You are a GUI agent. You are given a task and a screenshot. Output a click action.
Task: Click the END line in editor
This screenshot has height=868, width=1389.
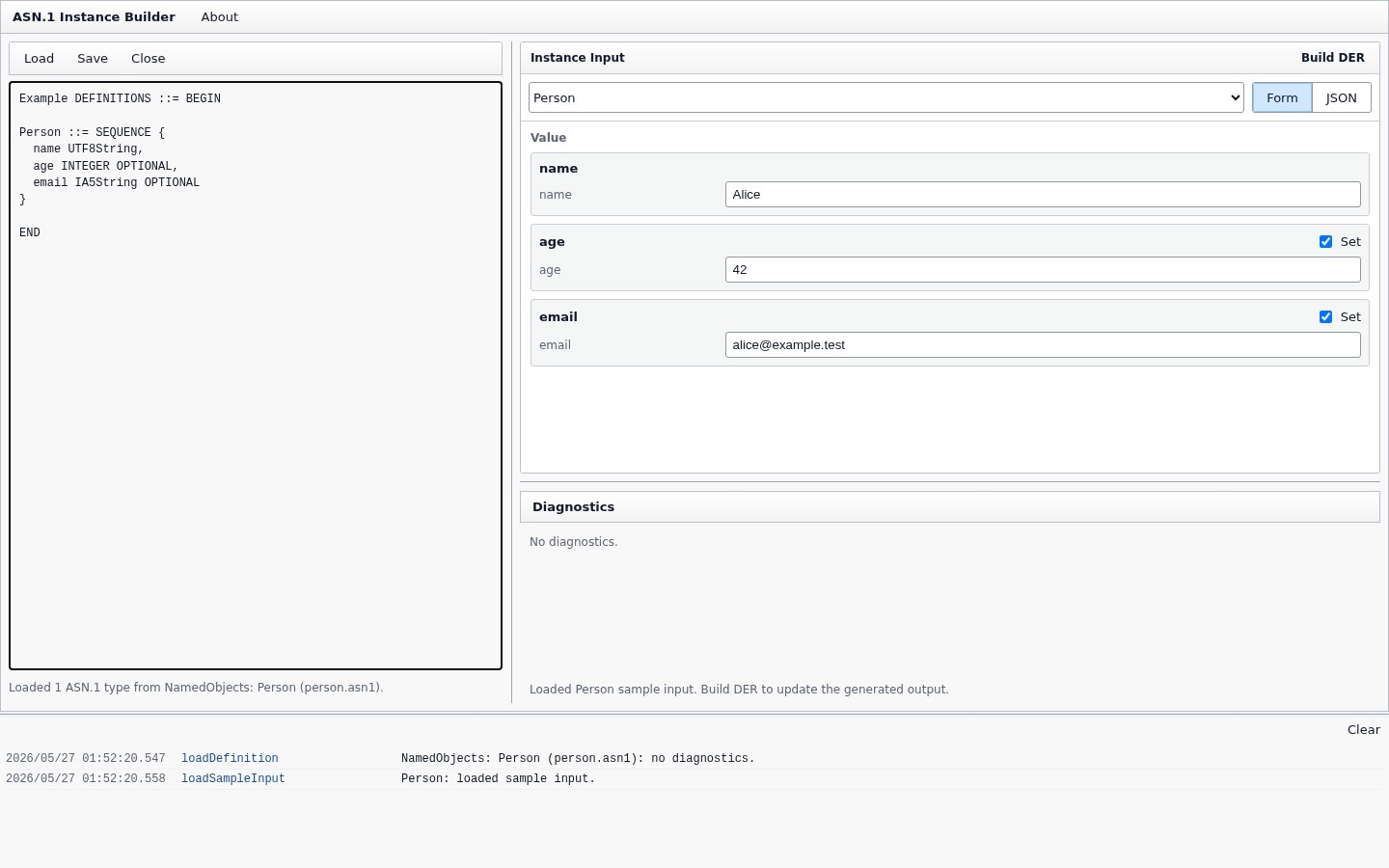point(30,233)
